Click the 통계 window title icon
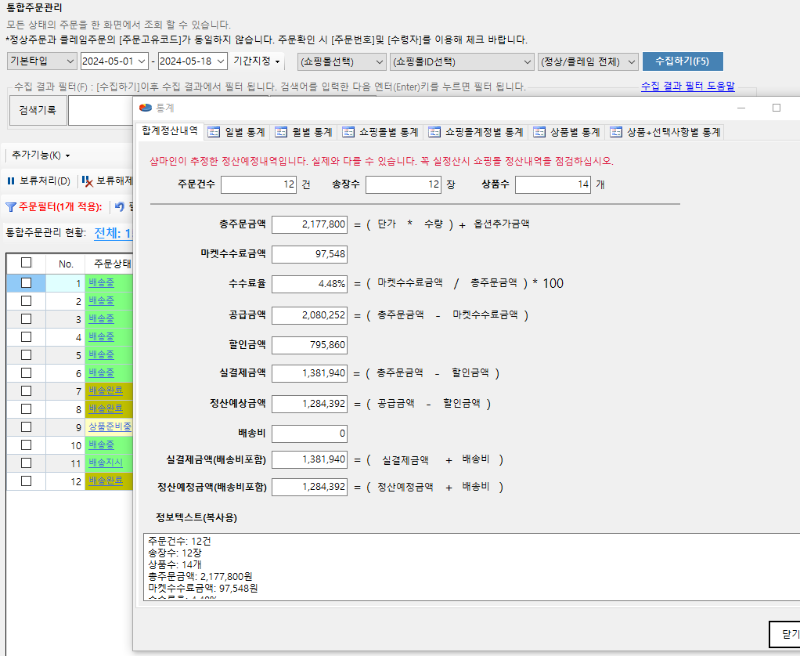 (x=146, y=107)
